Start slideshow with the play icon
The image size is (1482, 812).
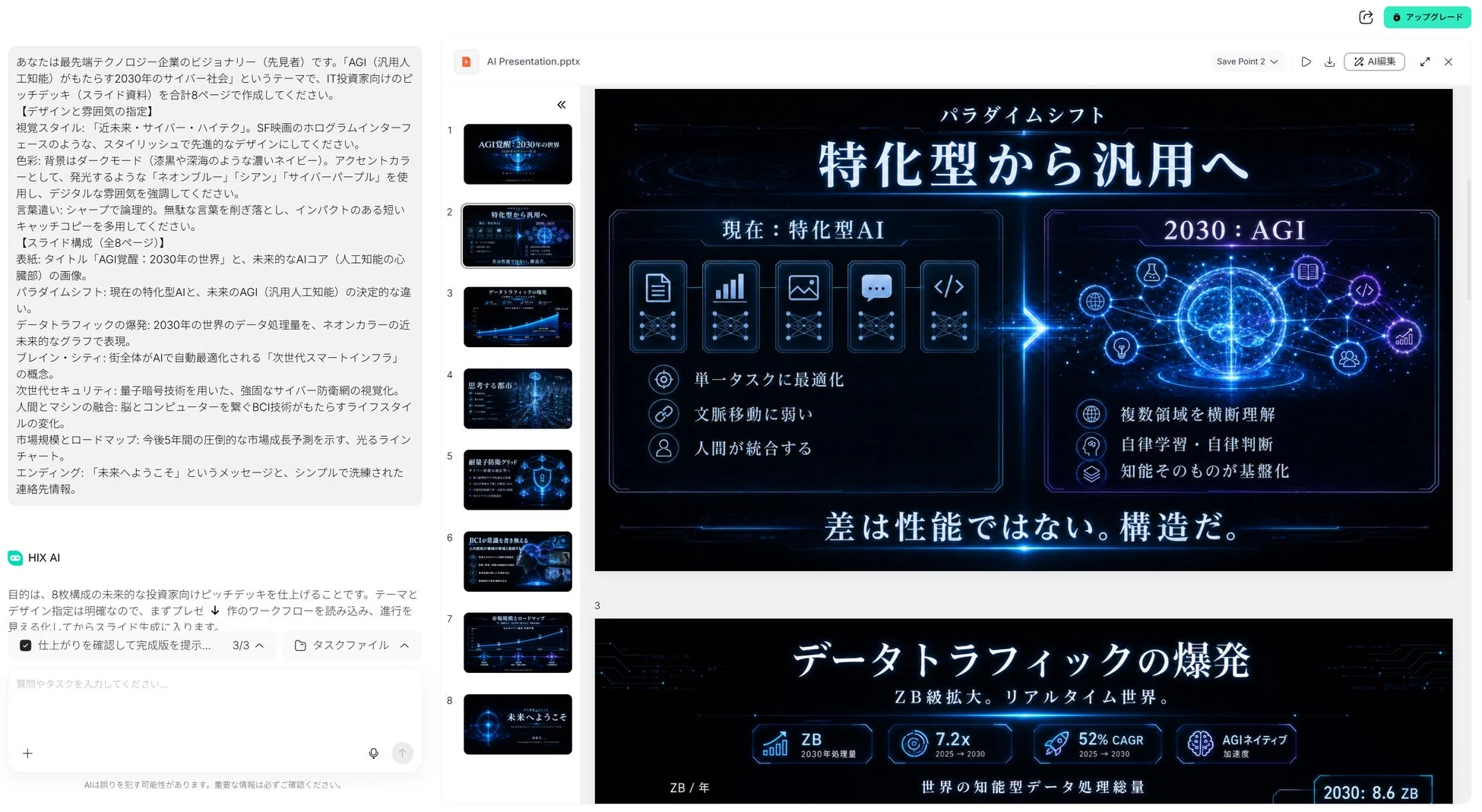tap(1306, 62)
